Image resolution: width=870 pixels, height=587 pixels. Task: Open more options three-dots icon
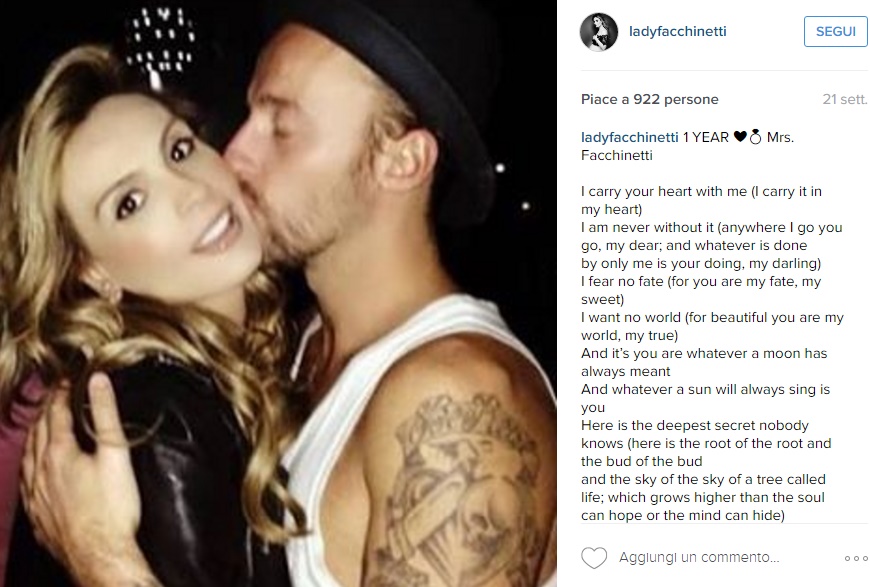pyautogui.click(x=856, y=558)
